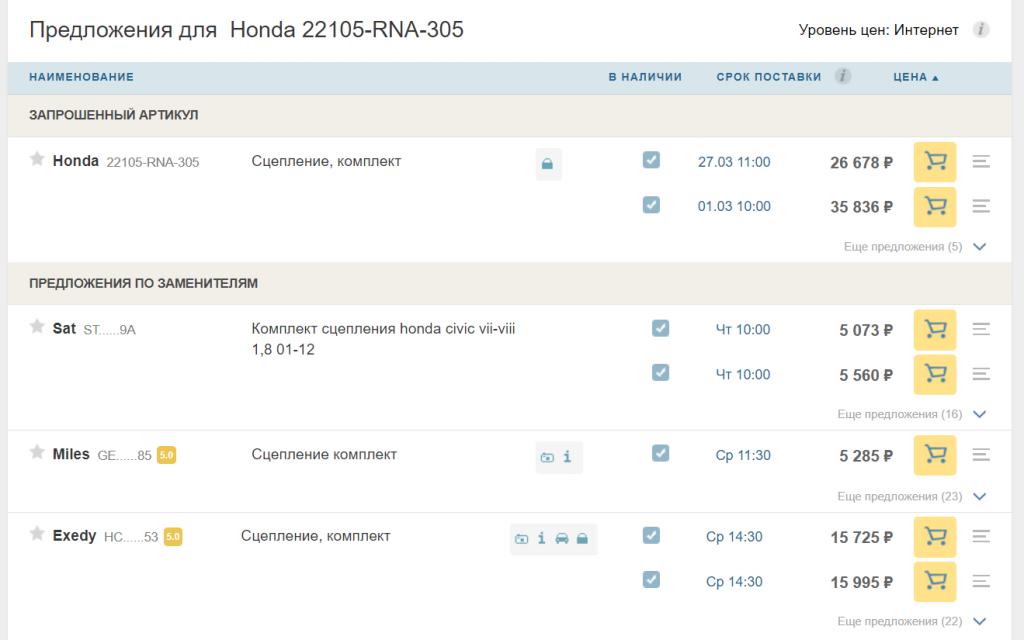
Task: Open the options menu for the 15 995 ₽ offer
Action: click(x=981, y=581)
